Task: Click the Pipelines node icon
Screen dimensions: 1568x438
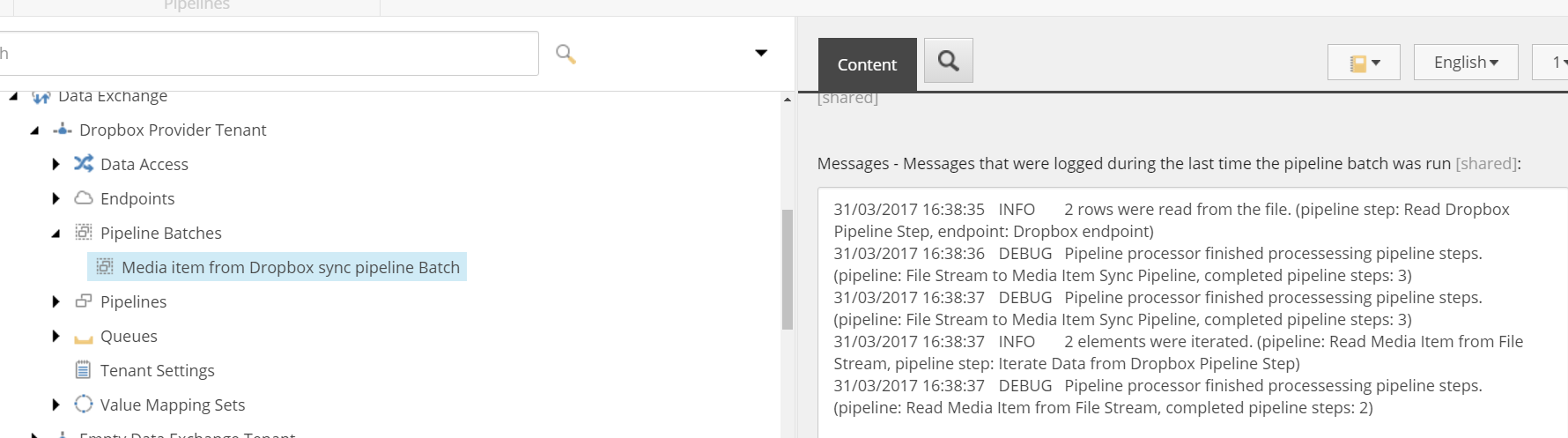Action: click(84, 301)
